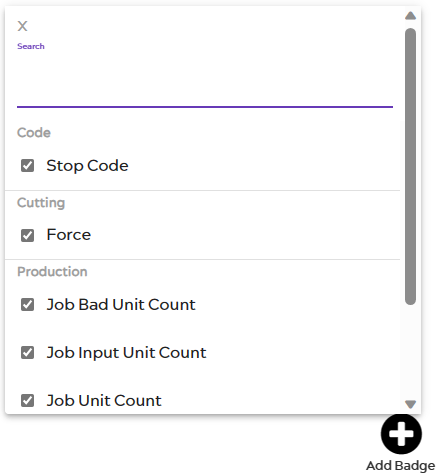This screenshot has width=439, height=475.
Task: Click the Code group header
Action: 34,133
